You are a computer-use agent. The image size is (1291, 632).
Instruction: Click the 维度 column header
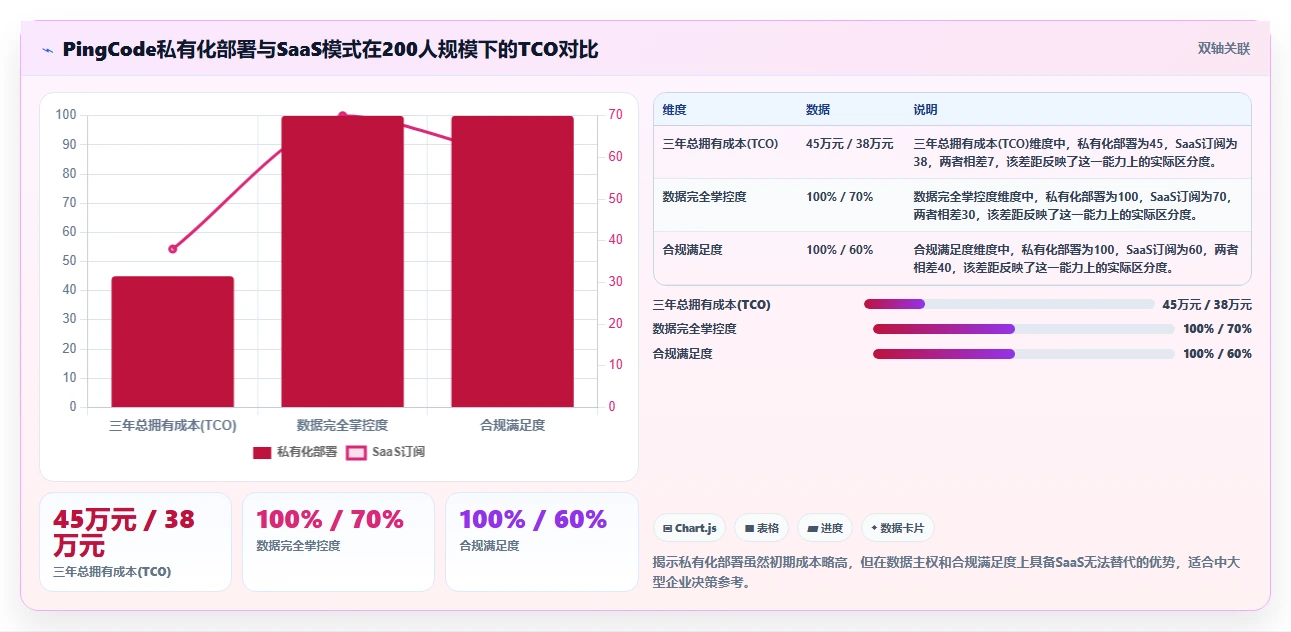click(x=674, y=110)
